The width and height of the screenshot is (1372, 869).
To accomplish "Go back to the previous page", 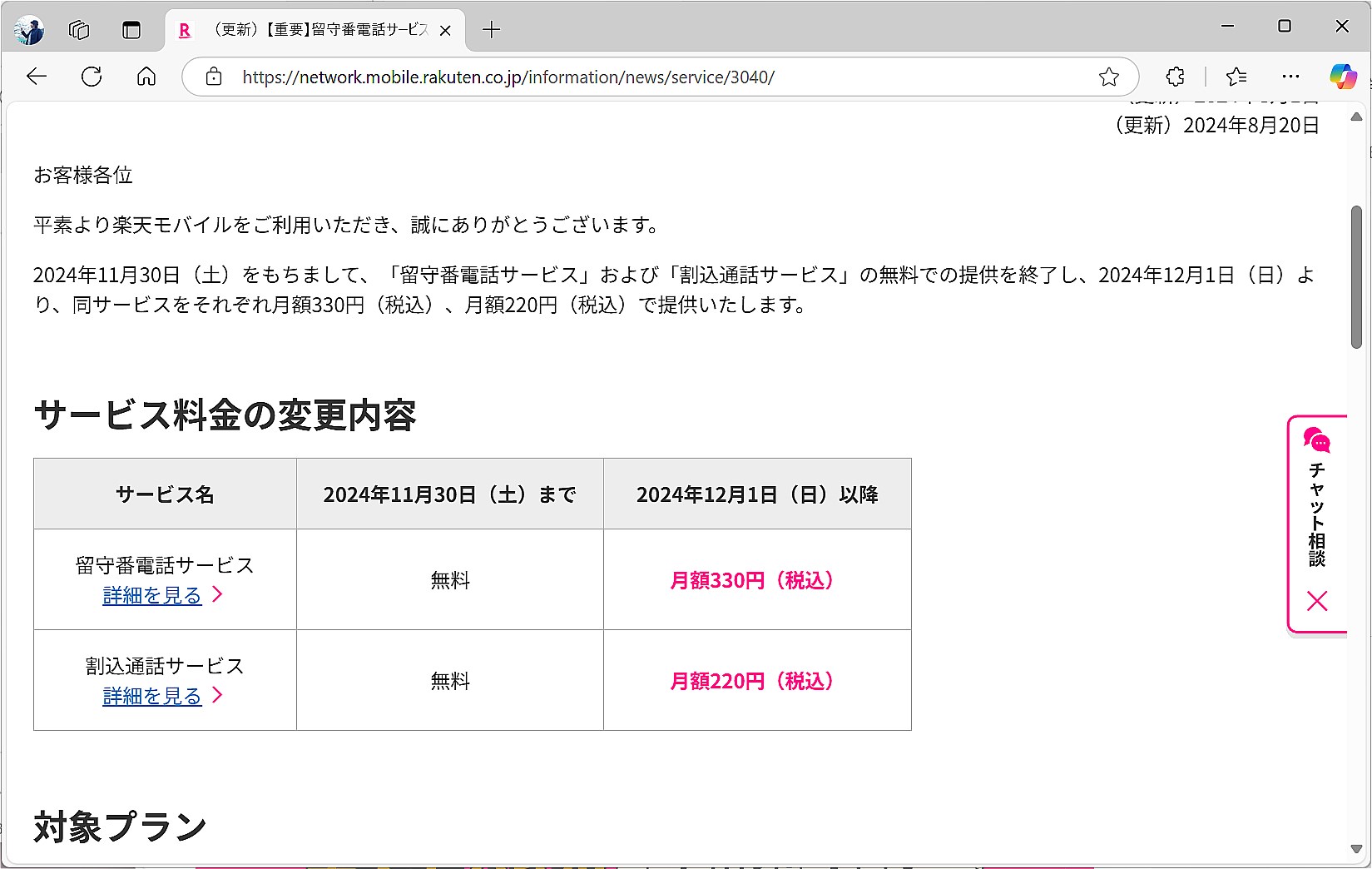I will pyautogui.click(x=37, y=77).
